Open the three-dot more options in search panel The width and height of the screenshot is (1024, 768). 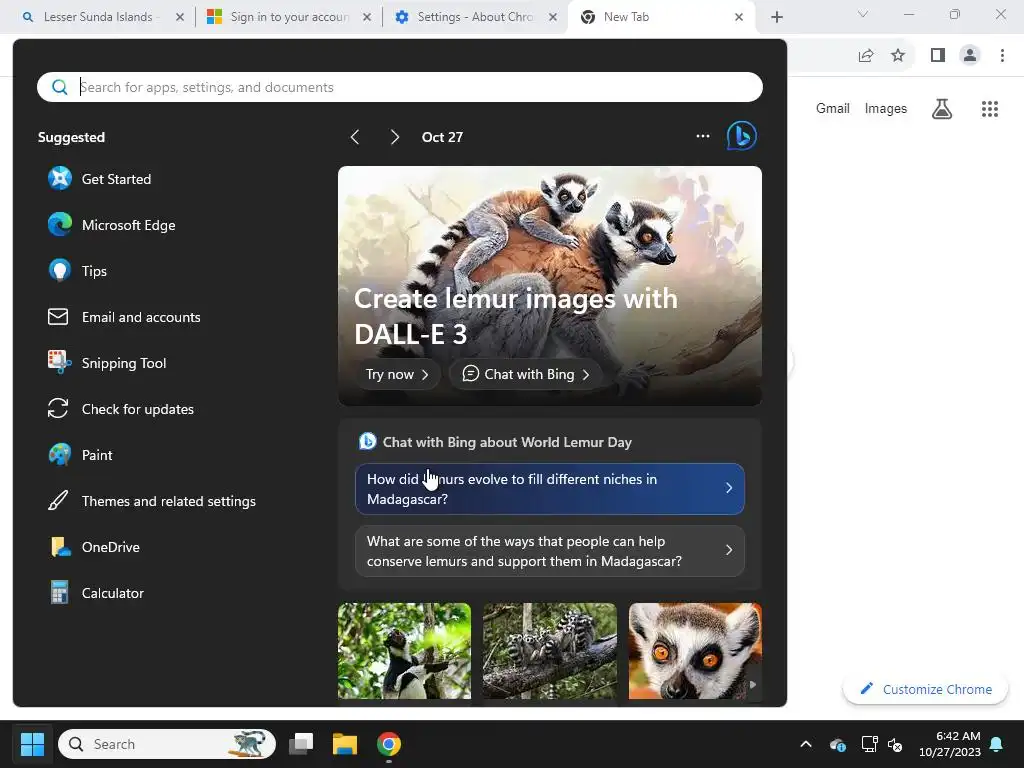pyautogui.click(x=703, y=136)
